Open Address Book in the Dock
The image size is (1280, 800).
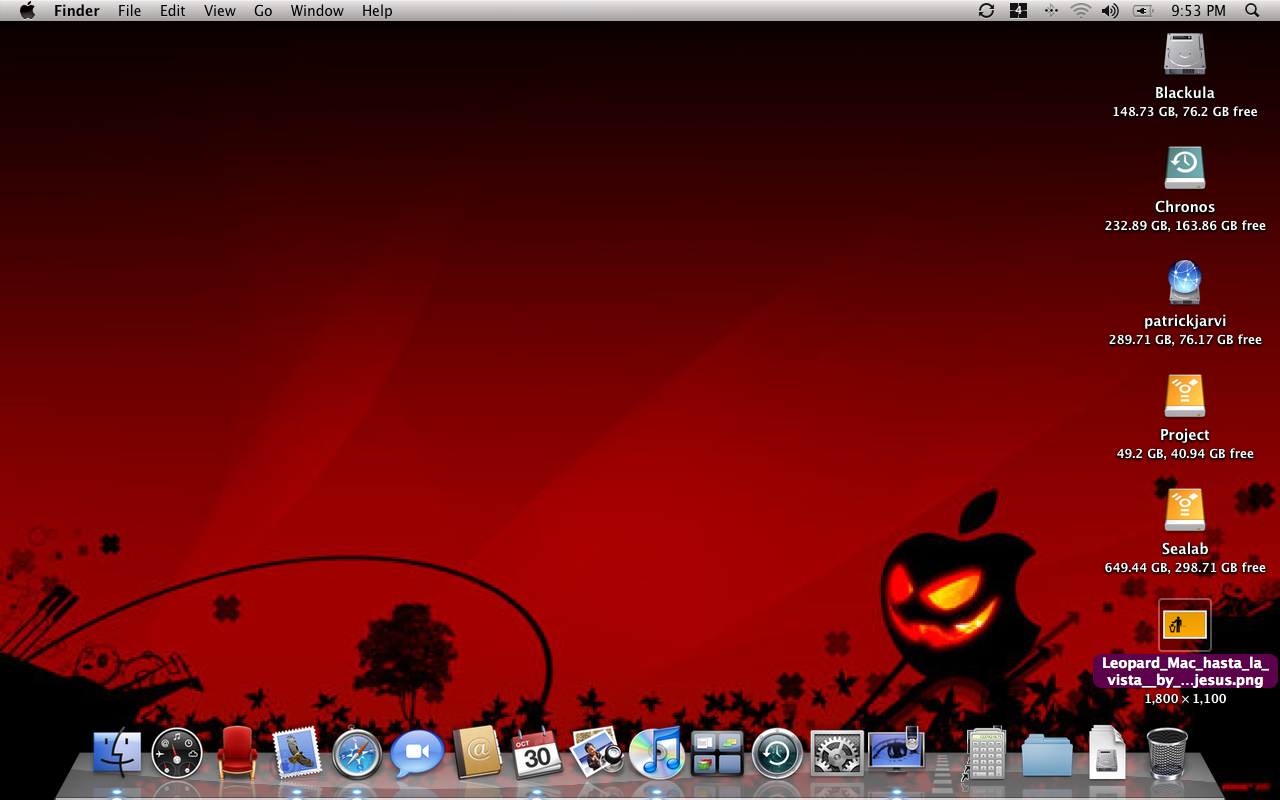[477, 753]
